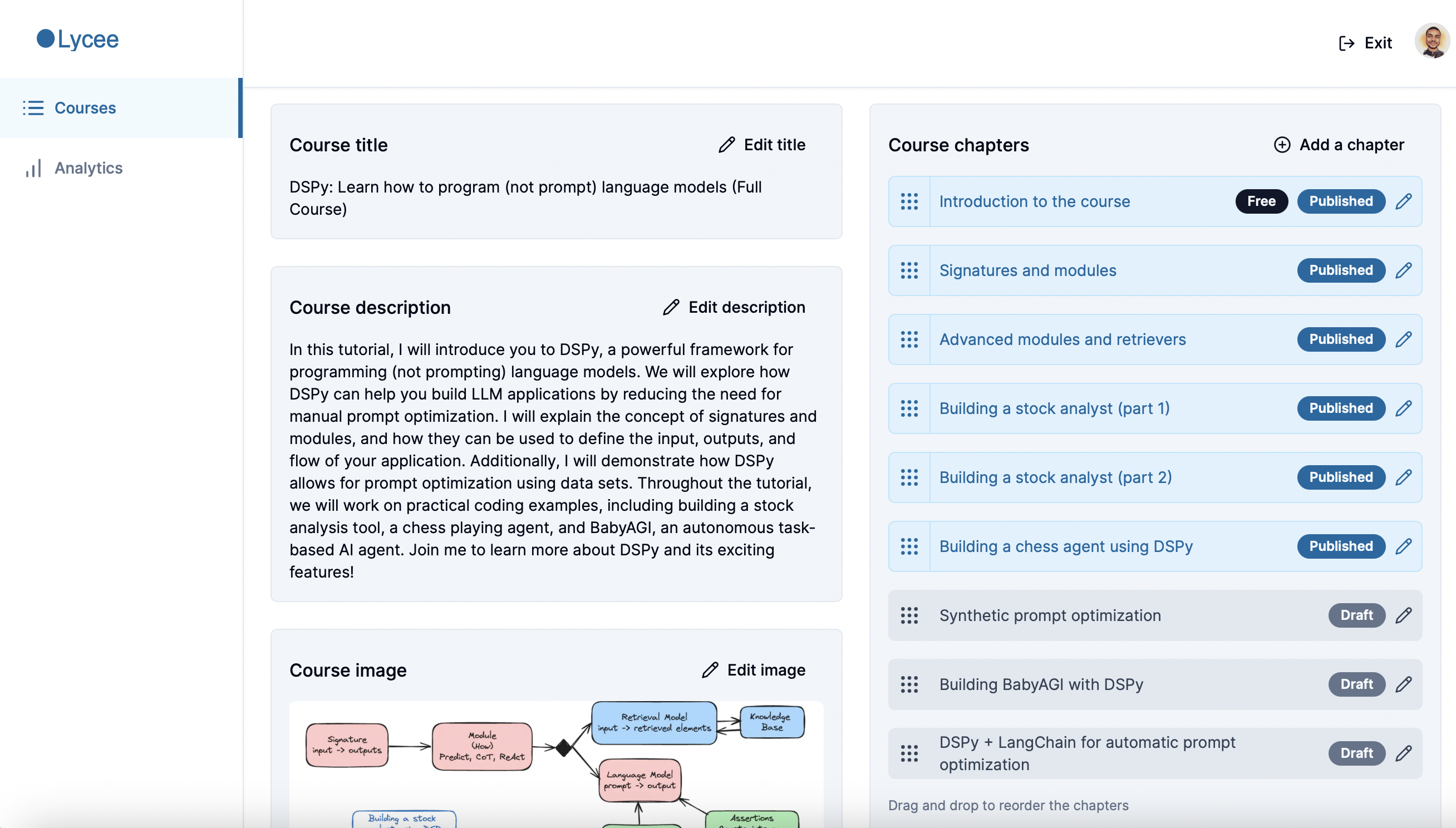Click pencil icon for Introduction to the course
The image size is (1456, 828).
coord(1403,201)
